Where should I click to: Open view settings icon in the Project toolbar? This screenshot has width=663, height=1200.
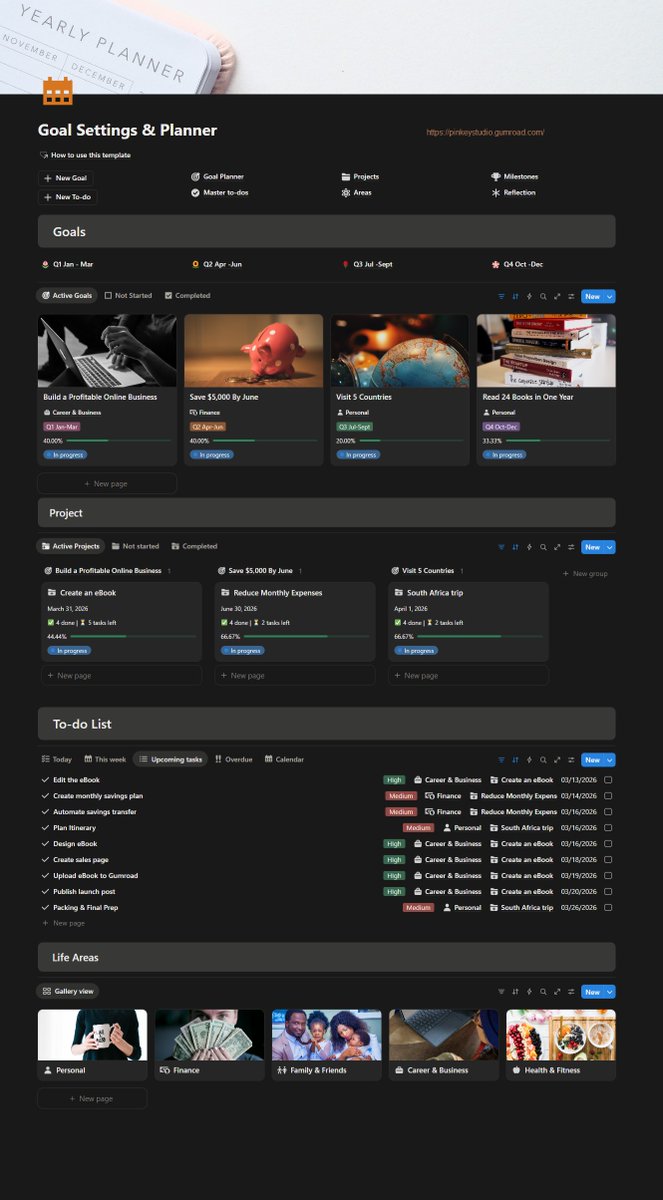coord(571,547)
